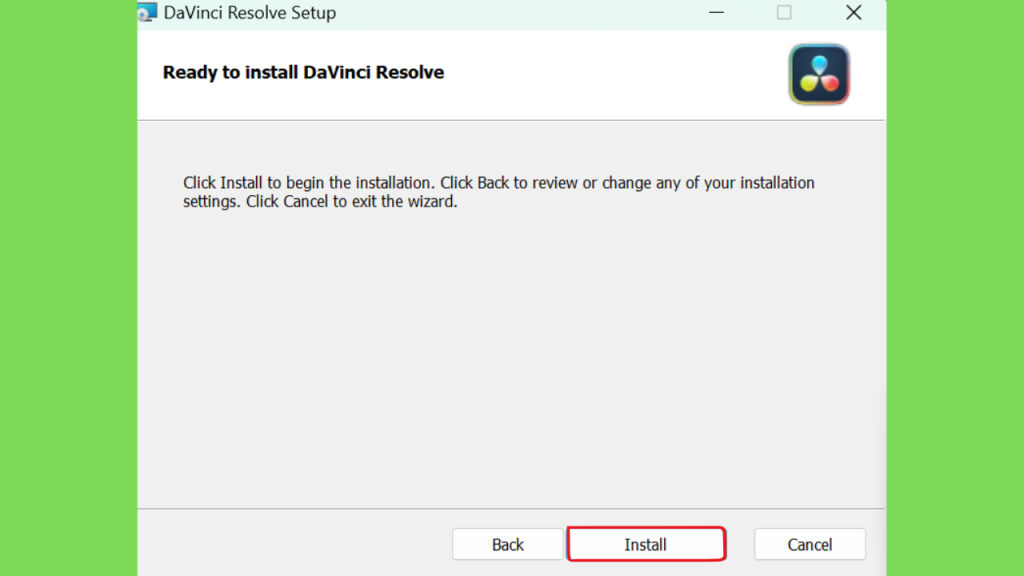The height and width of the screenshot is (576, 1024).
Task: Click the 'DaVinci Resolve Setup' window title
Action: [x=249, y=12]
